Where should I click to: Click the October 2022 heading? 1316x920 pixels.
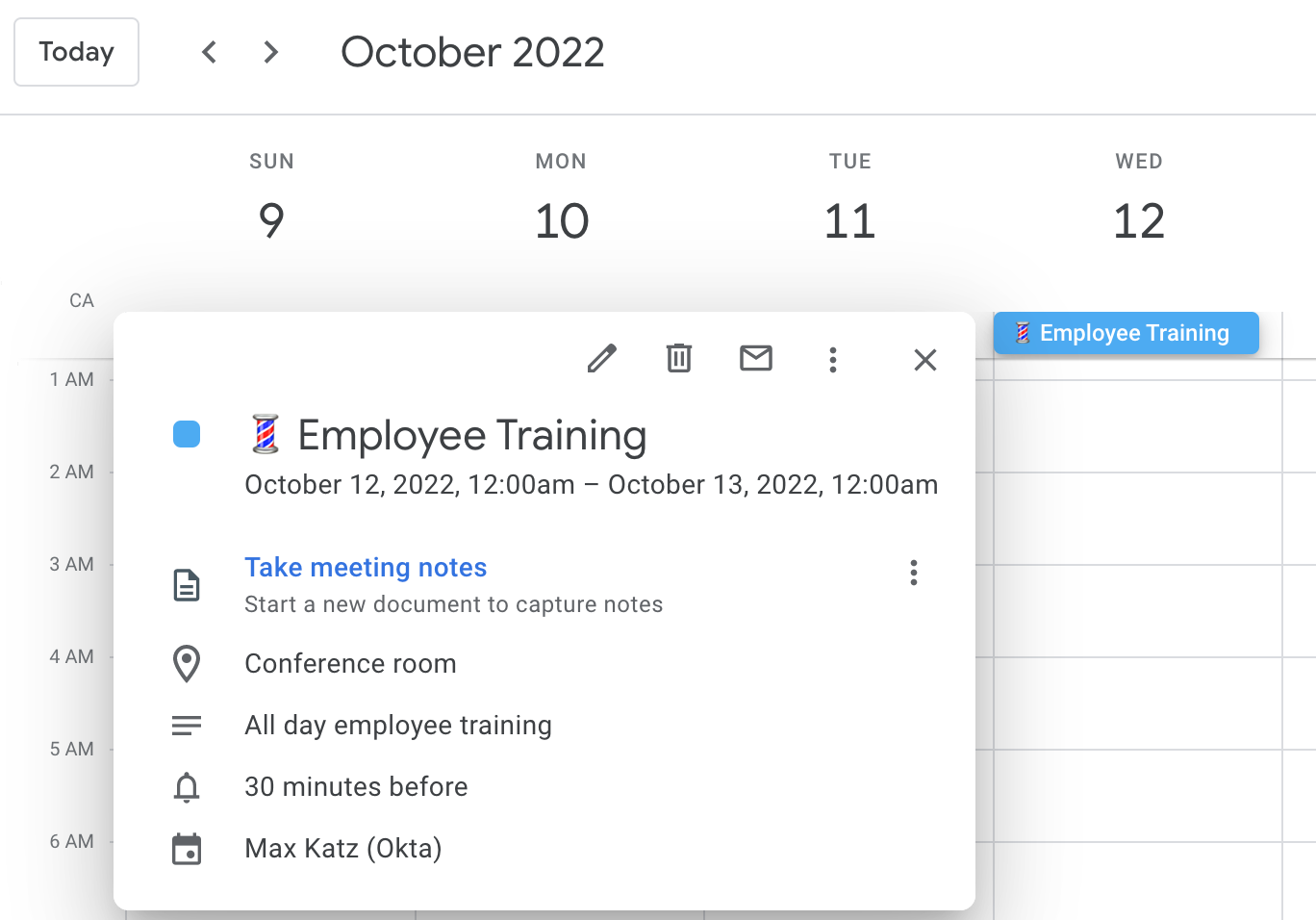click(471, 52)
